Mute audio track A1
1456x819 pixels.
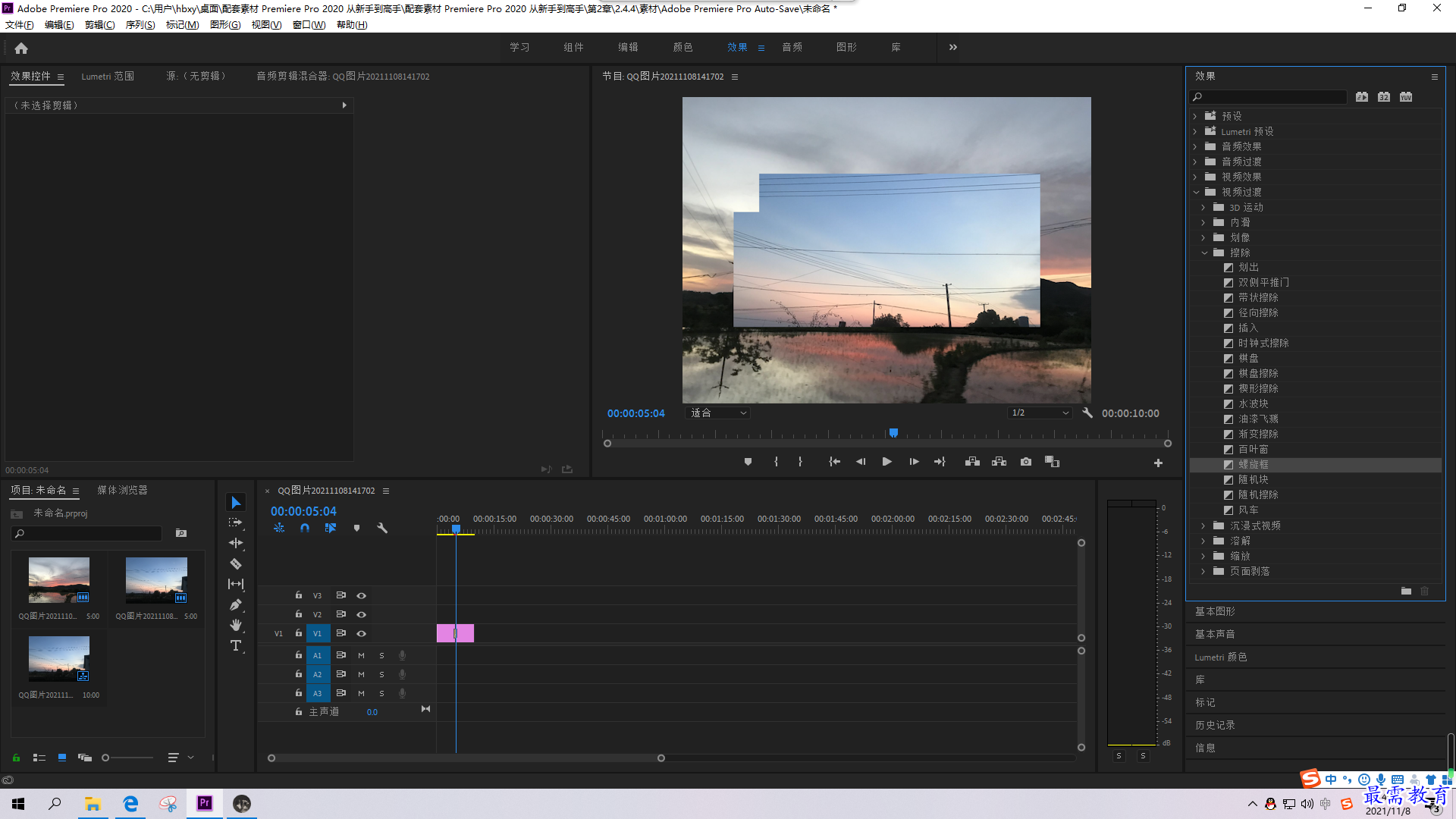tap(361, 655)
